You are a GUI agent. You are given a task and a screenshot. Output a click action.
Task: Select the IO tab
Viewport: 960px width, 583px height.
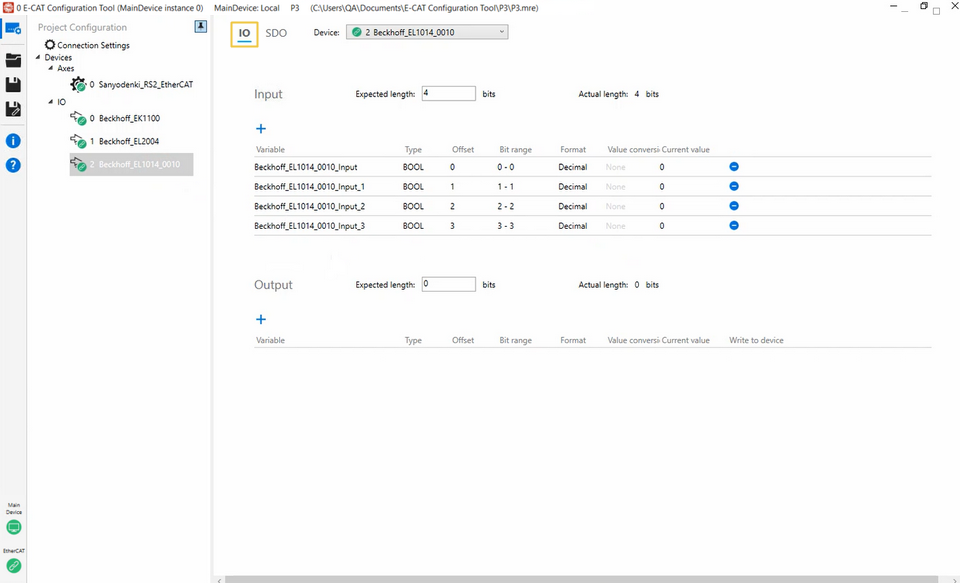point(244,33)
